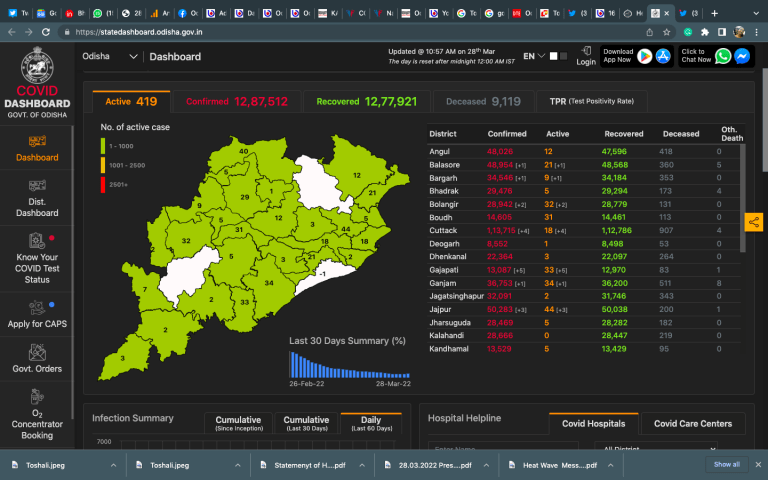This screenshot has height=480, width=768.
Task: Click Show all downloads button
Action: (727, 464)
